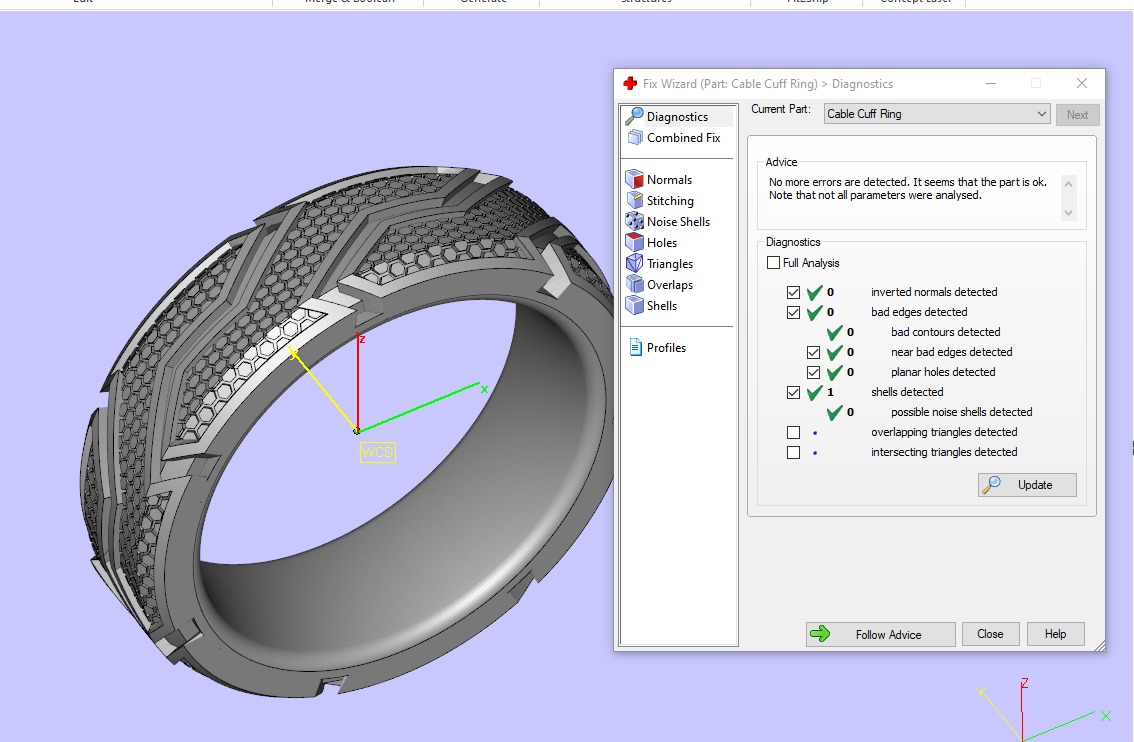1134x742 pixels.
Task: Minimize the Fix Wizard dialog
Action: click(991, 84)
